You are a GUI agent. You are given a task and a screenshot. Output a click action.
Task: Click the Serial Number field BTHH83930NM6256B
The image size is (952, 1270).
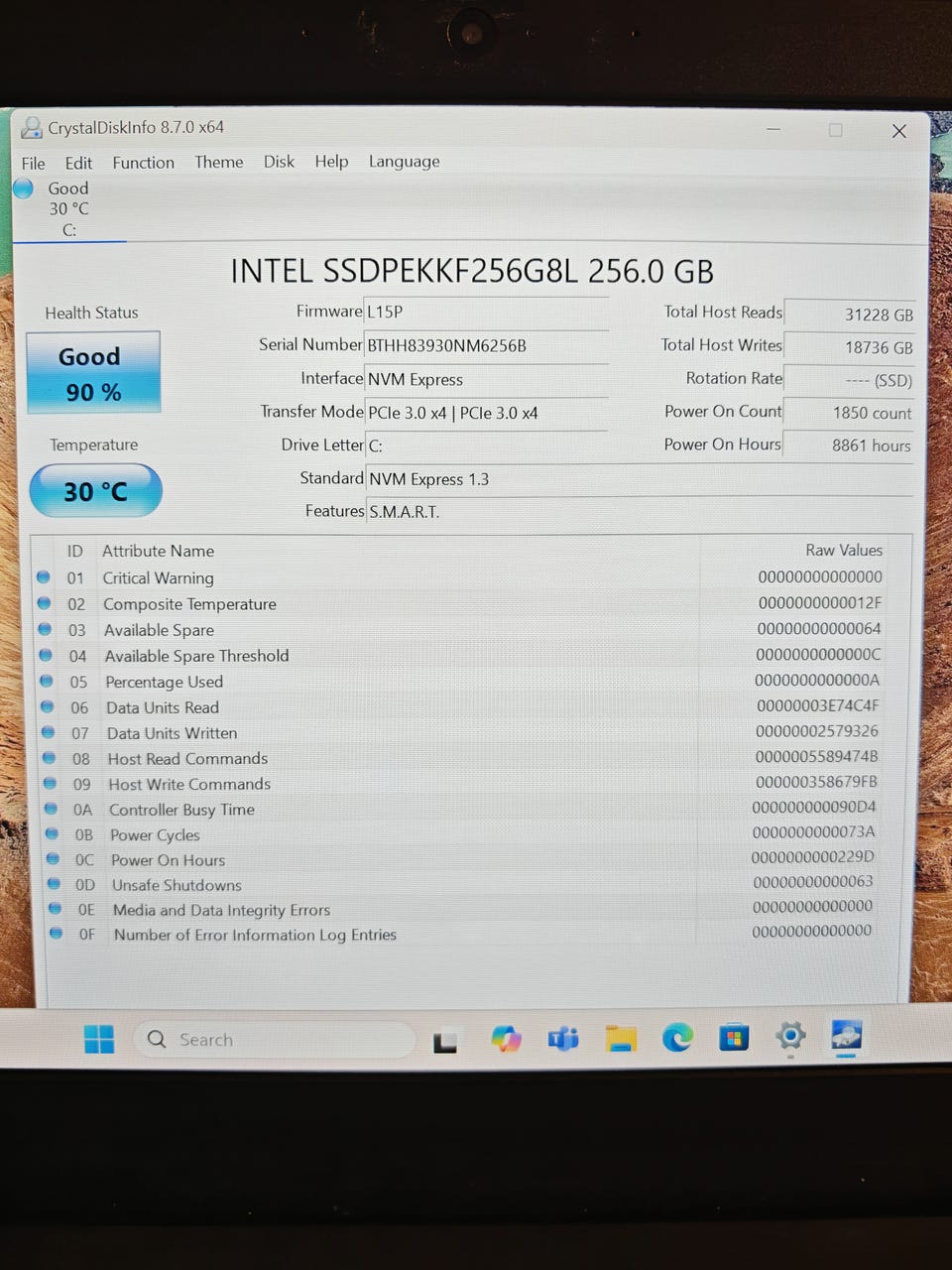pos(486,345)
